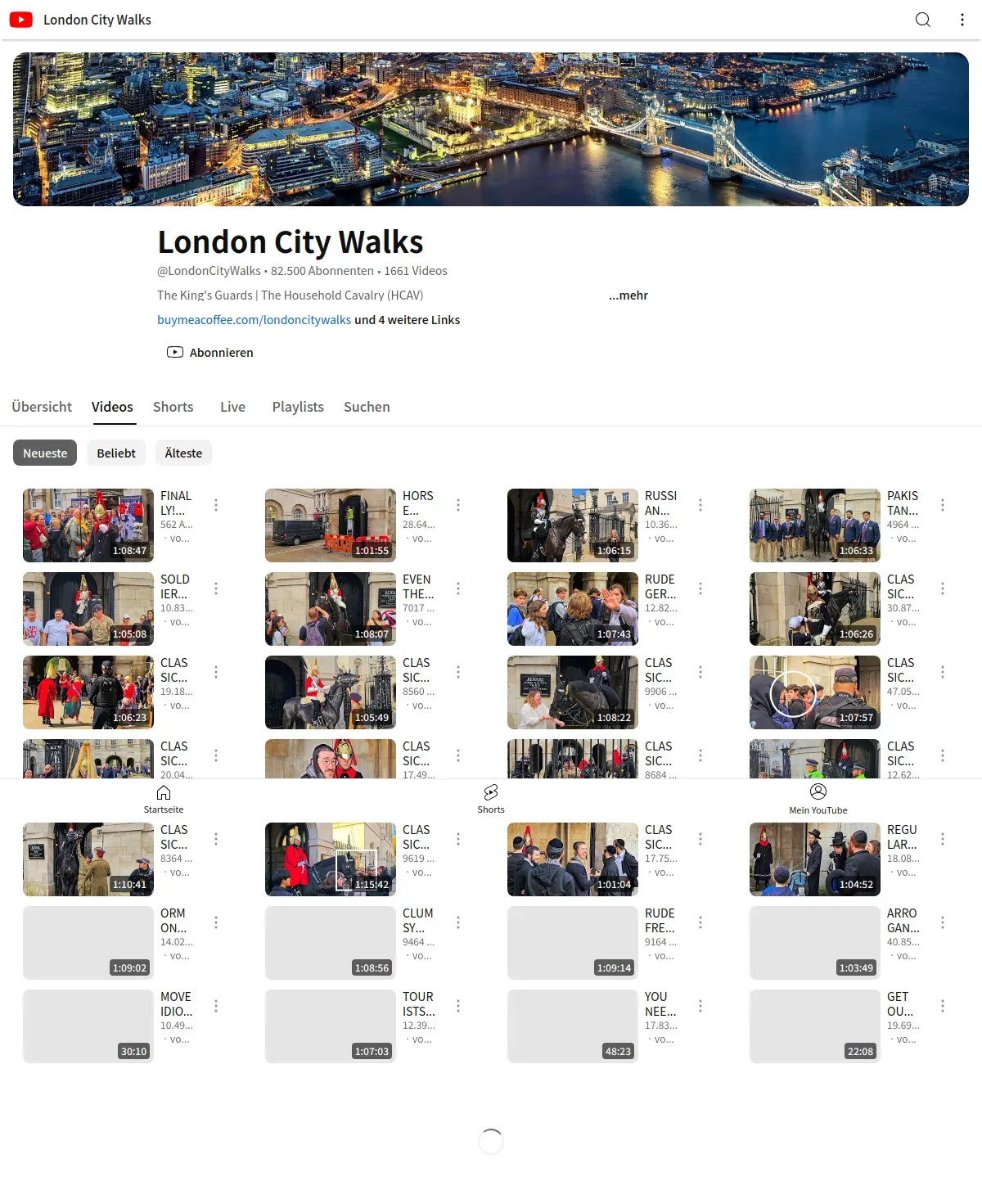Open options menu for video 1:08:22
982x1204 pixels.
click(x=700, y=672)
